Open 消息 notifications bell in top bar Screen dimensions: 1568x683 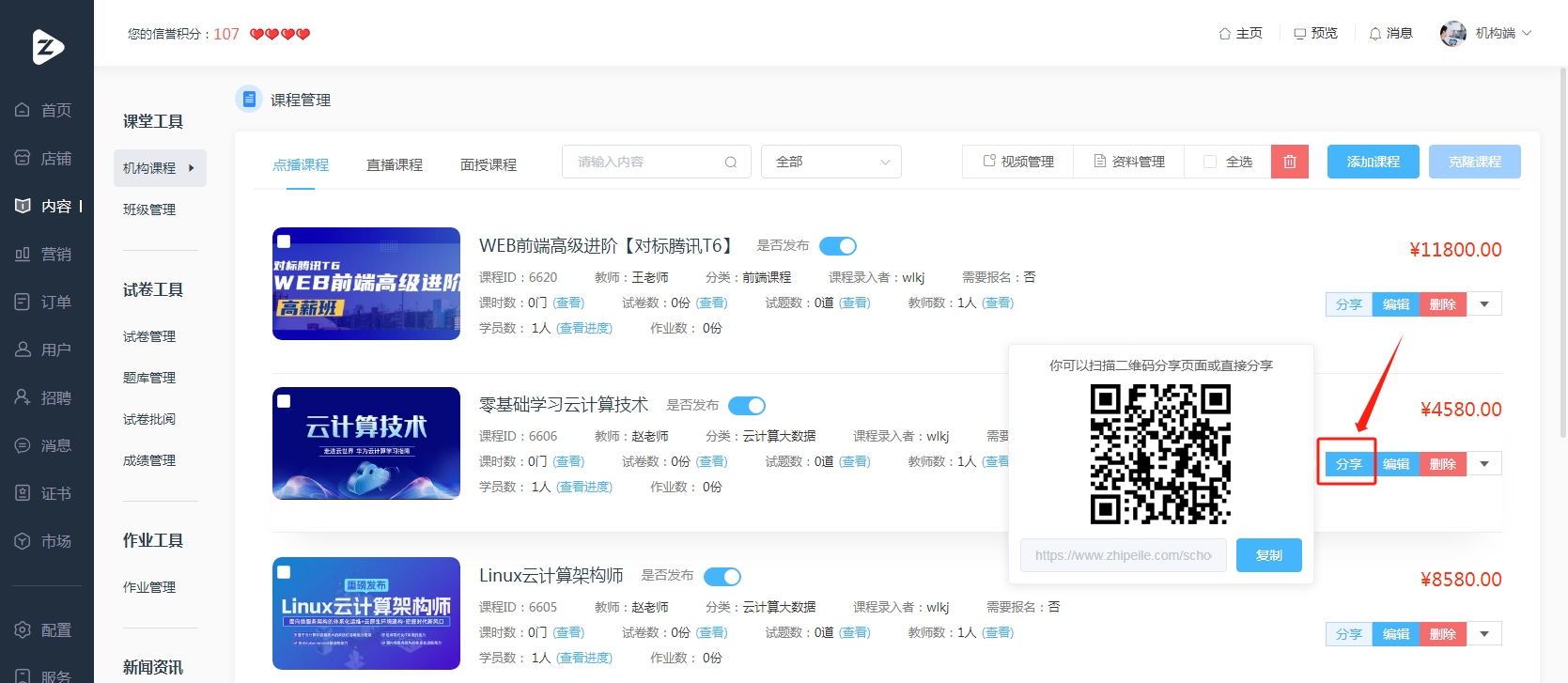pyautogui.click(x=1390, y=33)
